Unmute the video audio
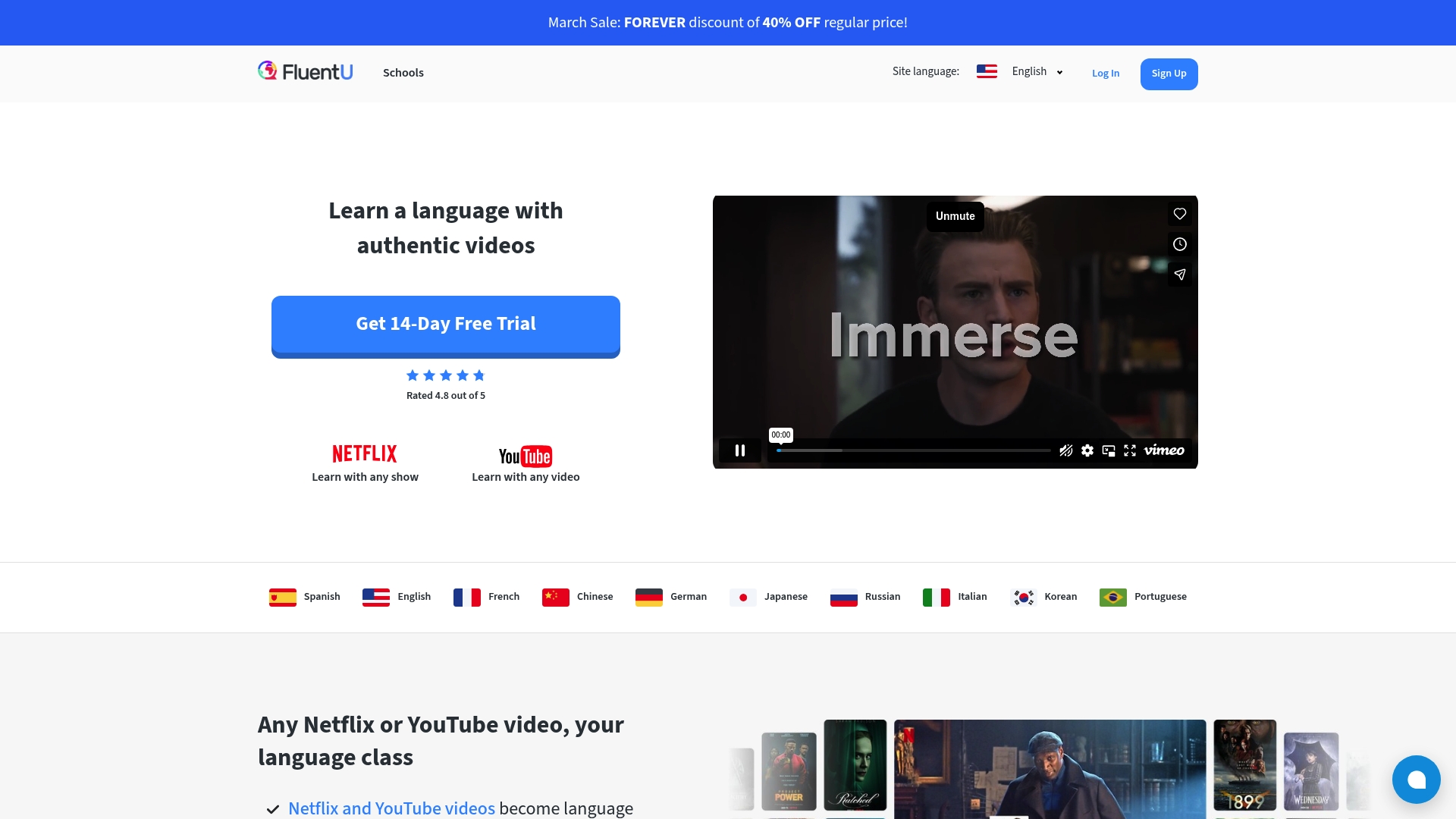 [955, 216]
